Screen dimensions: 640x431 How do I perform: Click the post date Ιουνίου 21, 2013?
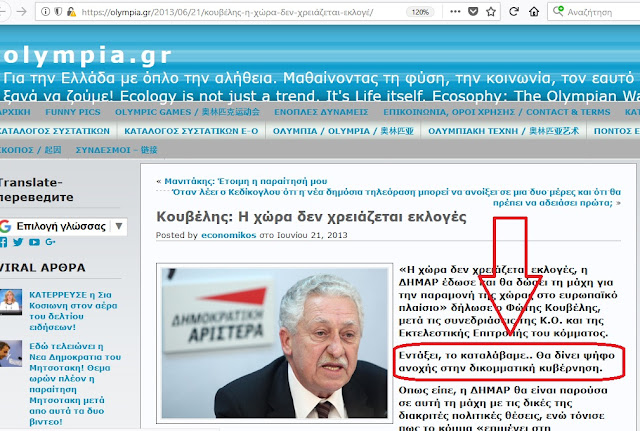pos(312,235)
